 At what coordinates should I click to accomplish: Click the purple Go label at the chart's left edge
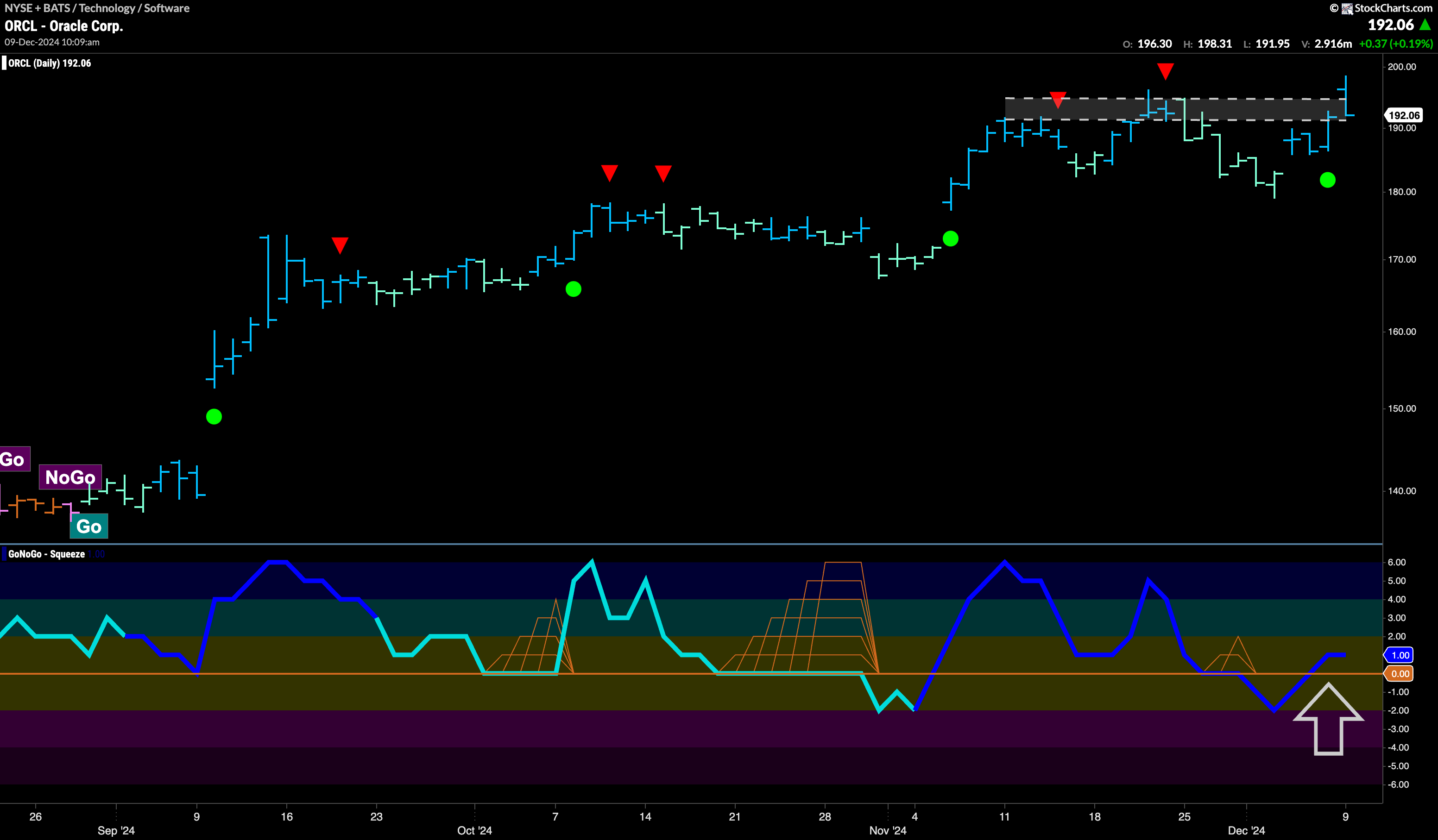14,459
